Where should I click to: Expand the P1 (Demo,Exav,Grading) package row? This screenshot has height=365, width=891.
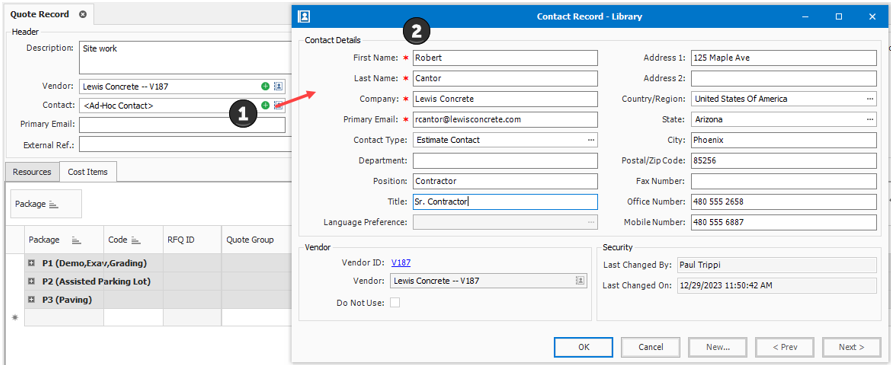tap(32, 263)
